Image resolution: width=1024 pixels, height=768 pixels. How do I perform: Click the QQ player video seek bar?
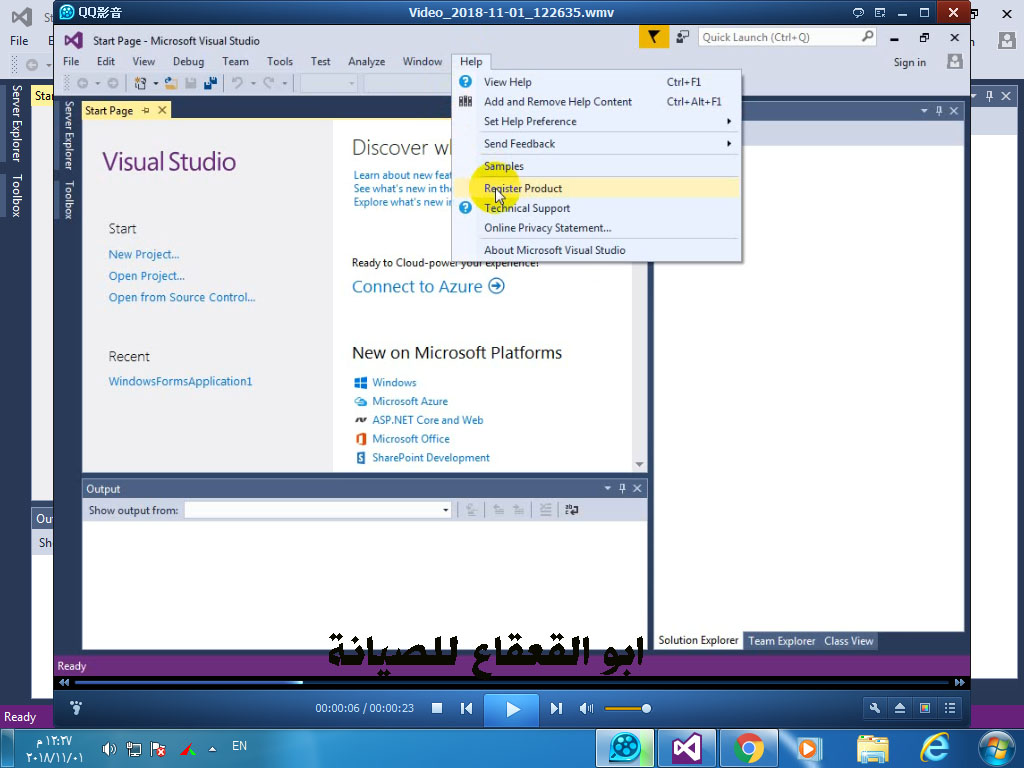pos(511,682)
